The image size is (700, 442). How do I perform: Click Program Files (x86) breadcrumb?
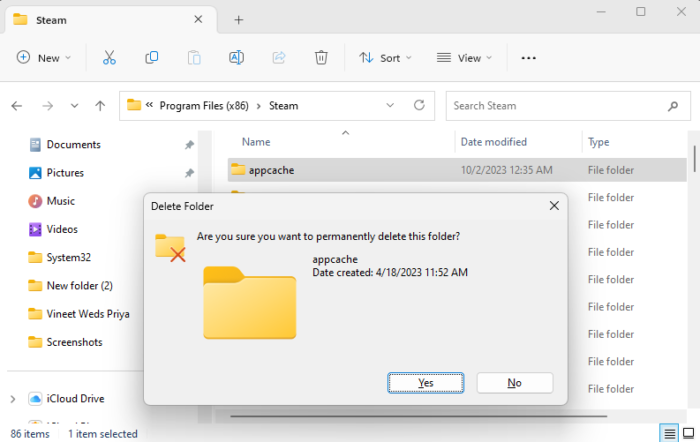click(204, 106)
